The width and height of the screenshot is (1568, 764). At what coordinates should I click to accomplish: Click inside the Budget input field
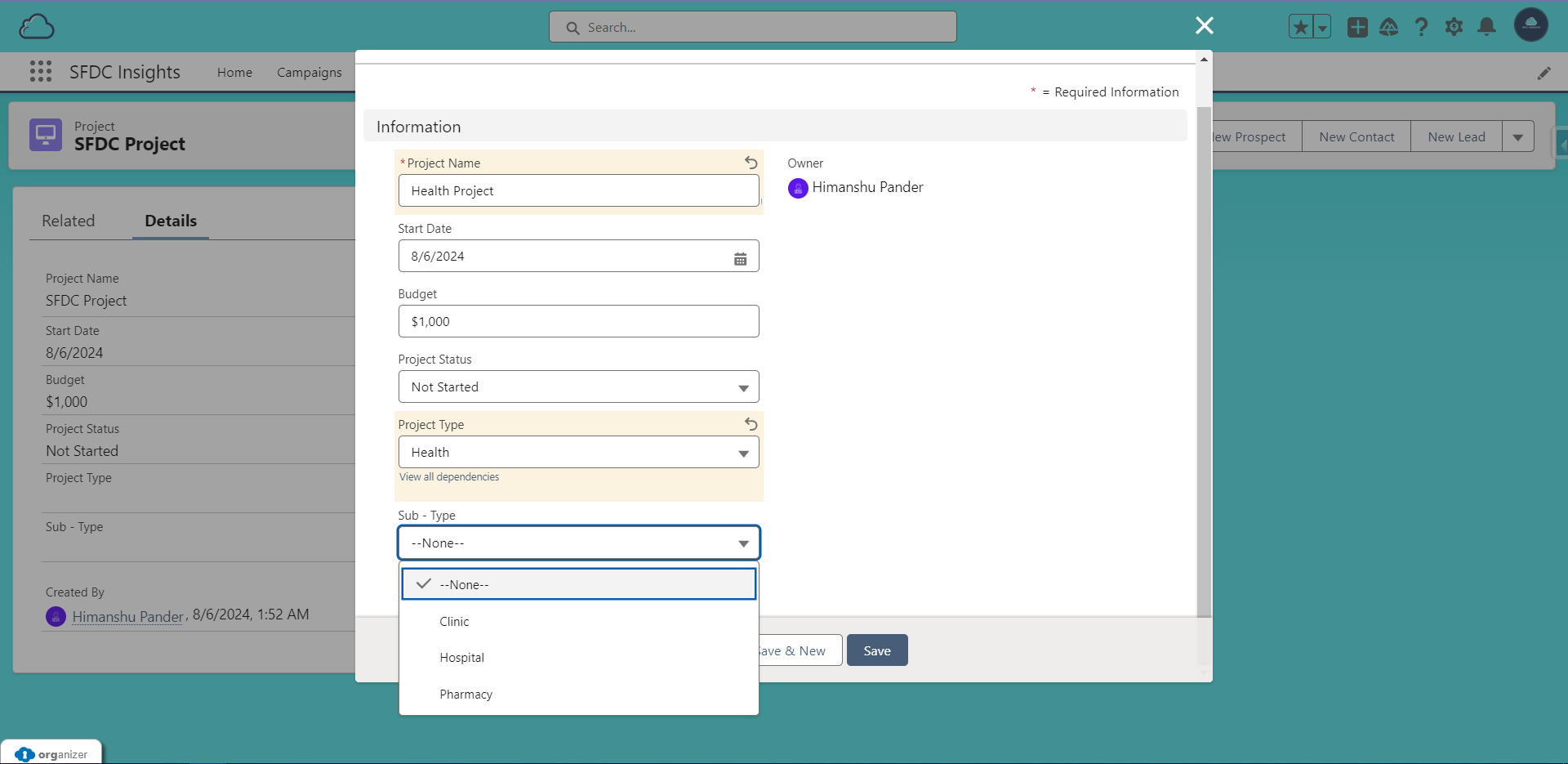pos(578,321)
